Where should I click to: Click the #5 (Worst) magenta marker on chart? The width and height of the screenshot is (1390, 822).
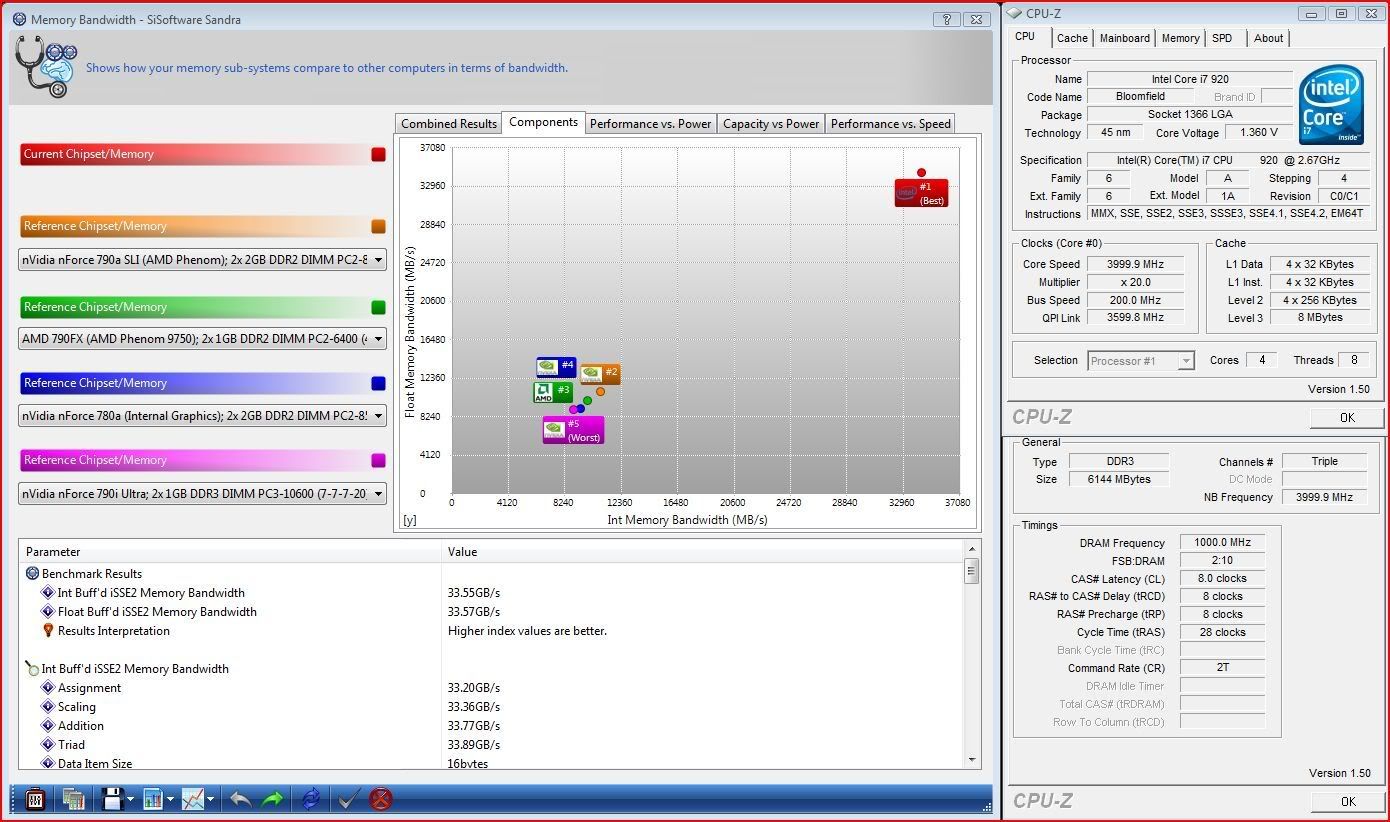573,431
